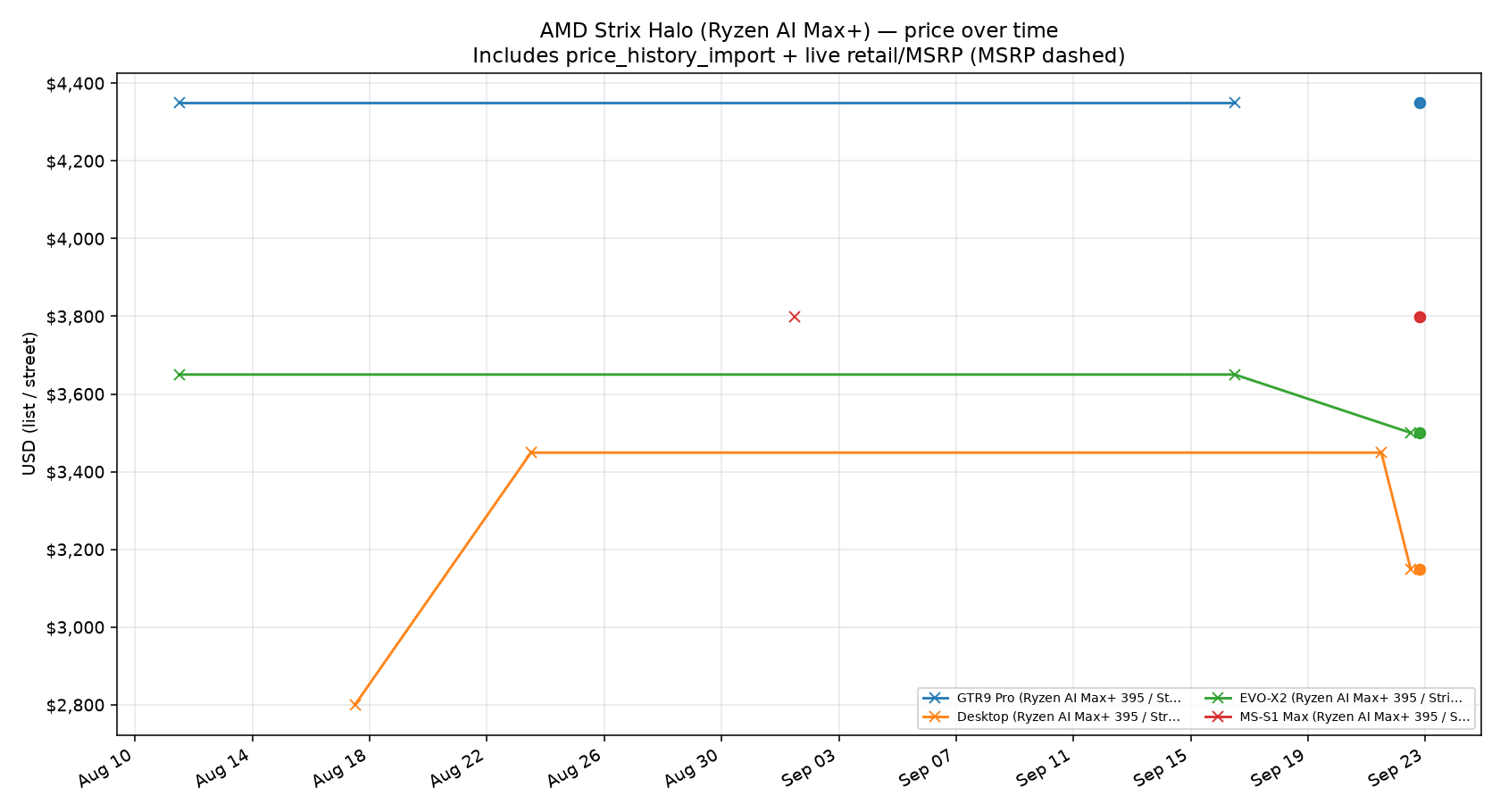The width and height of the screenshot is (1500, 812).
Task: Select the '$4,200' y-axis tick label
Action: click(x=75, y=162)
